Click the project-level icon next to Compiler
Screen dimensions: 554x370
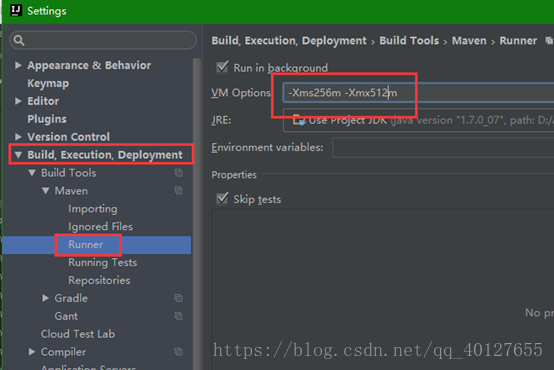click(x=178, y=352)
